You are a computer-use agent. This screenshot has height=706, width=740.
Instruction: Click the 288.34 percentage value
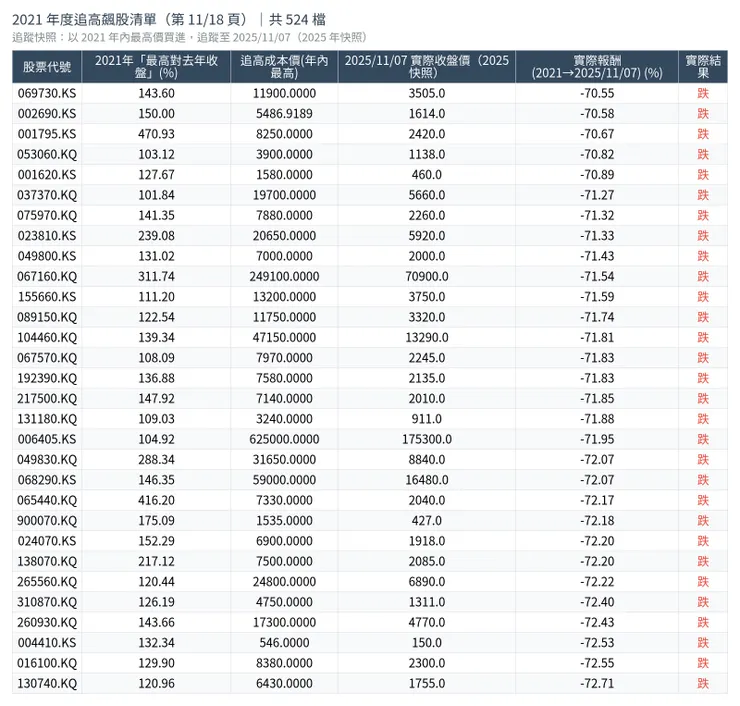(x=156, y=460)
